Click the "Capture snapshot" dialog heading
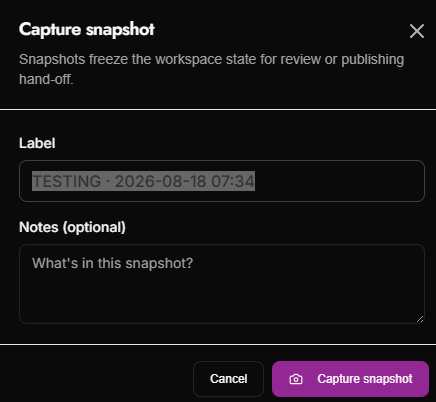 [x=87, y=30]
